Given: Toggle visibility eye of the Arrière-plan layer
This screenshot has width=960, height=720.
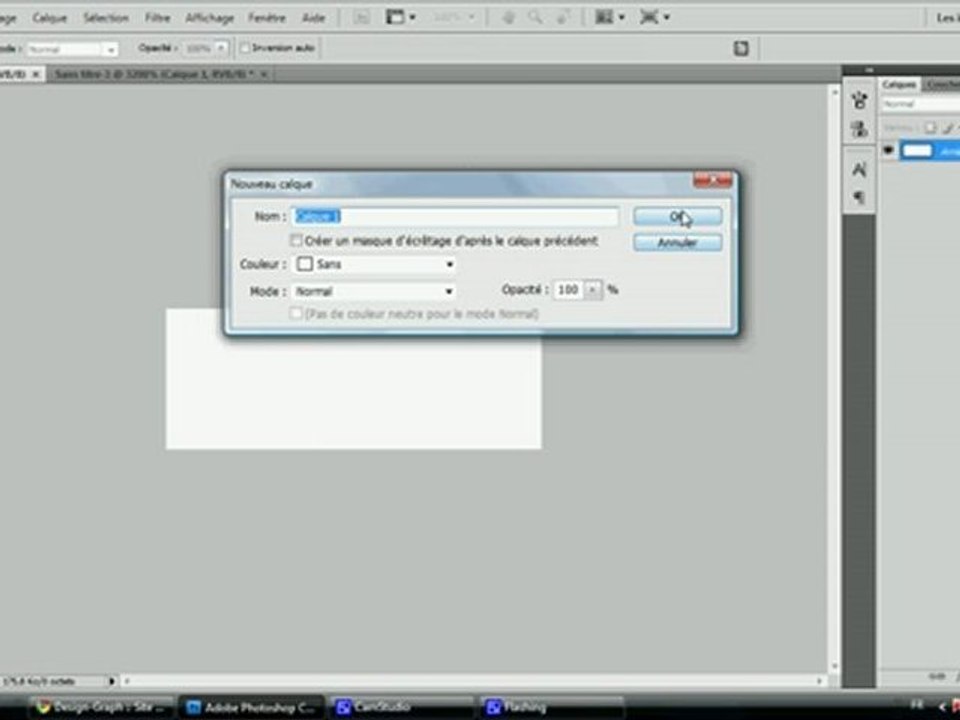Looking at the screenshot, I should 888,150.
